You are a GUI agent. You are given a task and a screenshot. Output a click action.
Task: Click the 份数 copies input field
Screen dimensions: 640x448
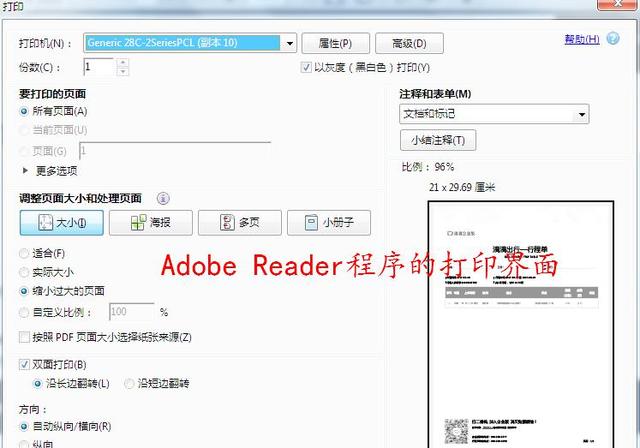point(99,67)
